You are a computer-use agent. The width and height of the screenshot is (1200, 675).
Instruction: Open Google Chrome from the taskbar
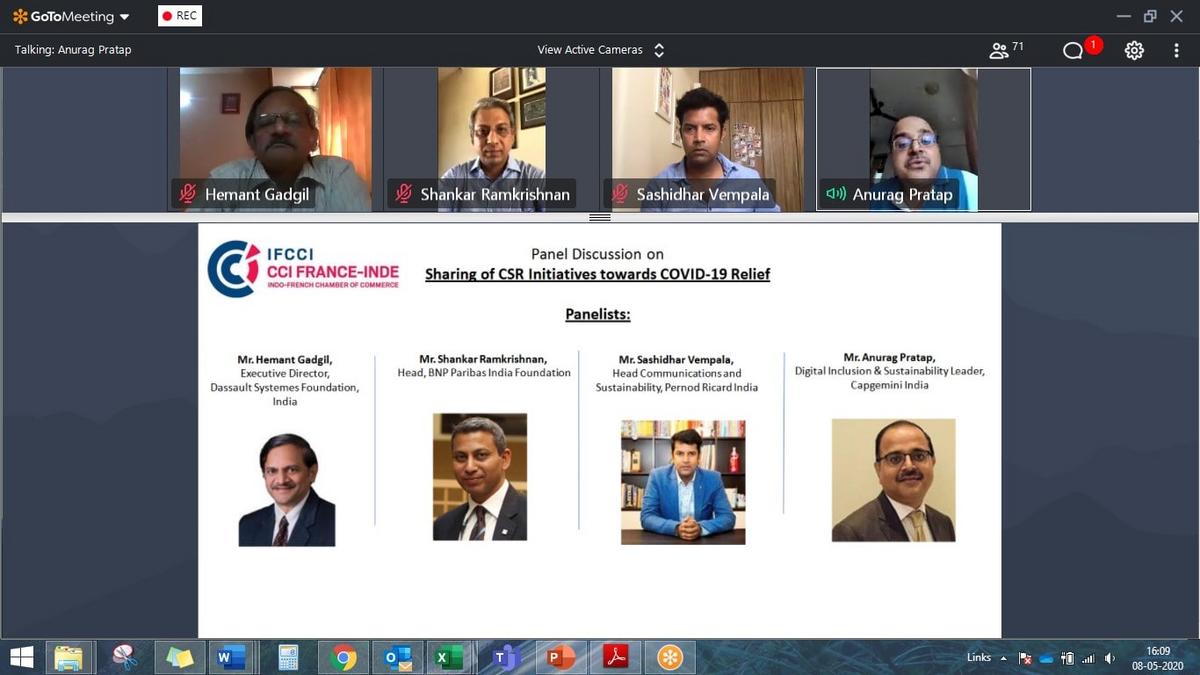(x=343, y=657)
